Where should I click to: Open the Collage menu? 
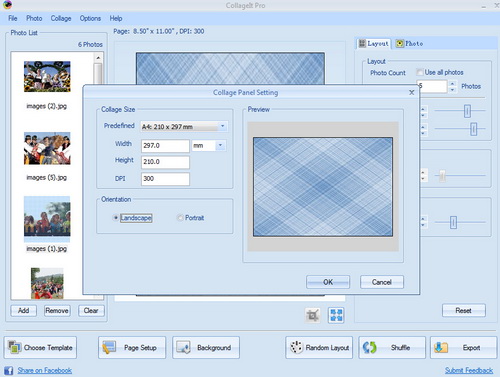point(61,18)
